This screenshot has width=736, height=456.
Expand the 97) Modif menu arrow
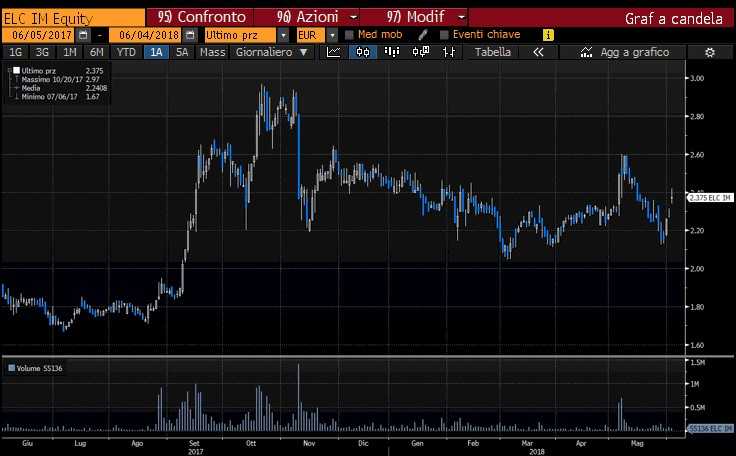(462, 17)
